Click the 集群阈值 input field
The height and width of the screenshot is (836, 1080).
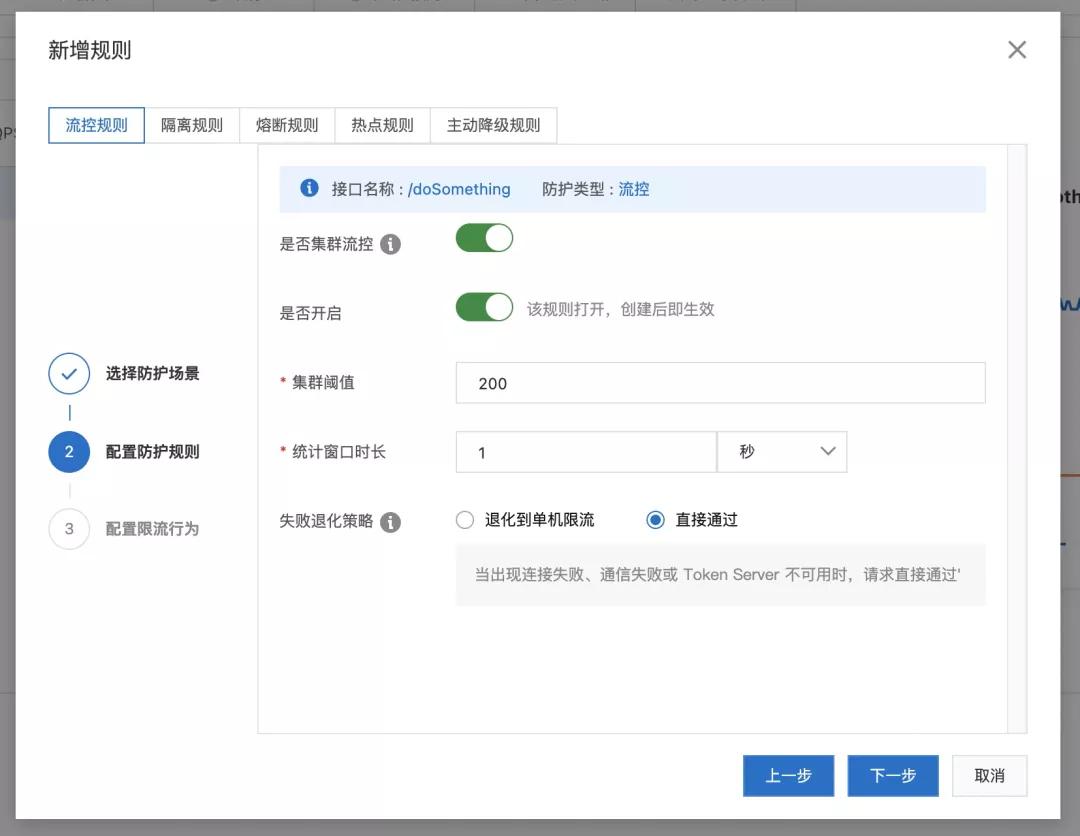pos(720,383)
